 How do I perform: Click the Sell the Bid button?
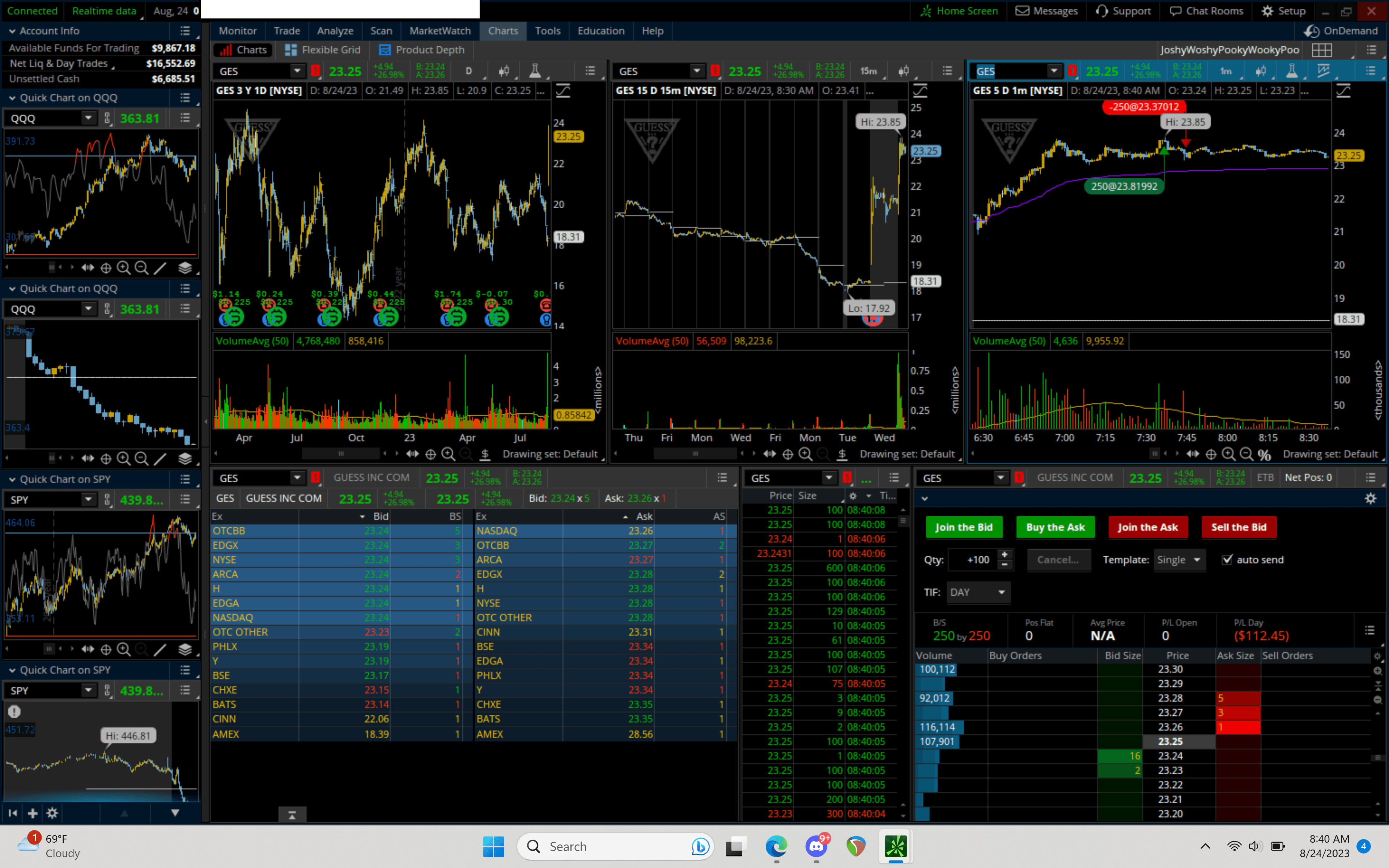click(1239, 527)
